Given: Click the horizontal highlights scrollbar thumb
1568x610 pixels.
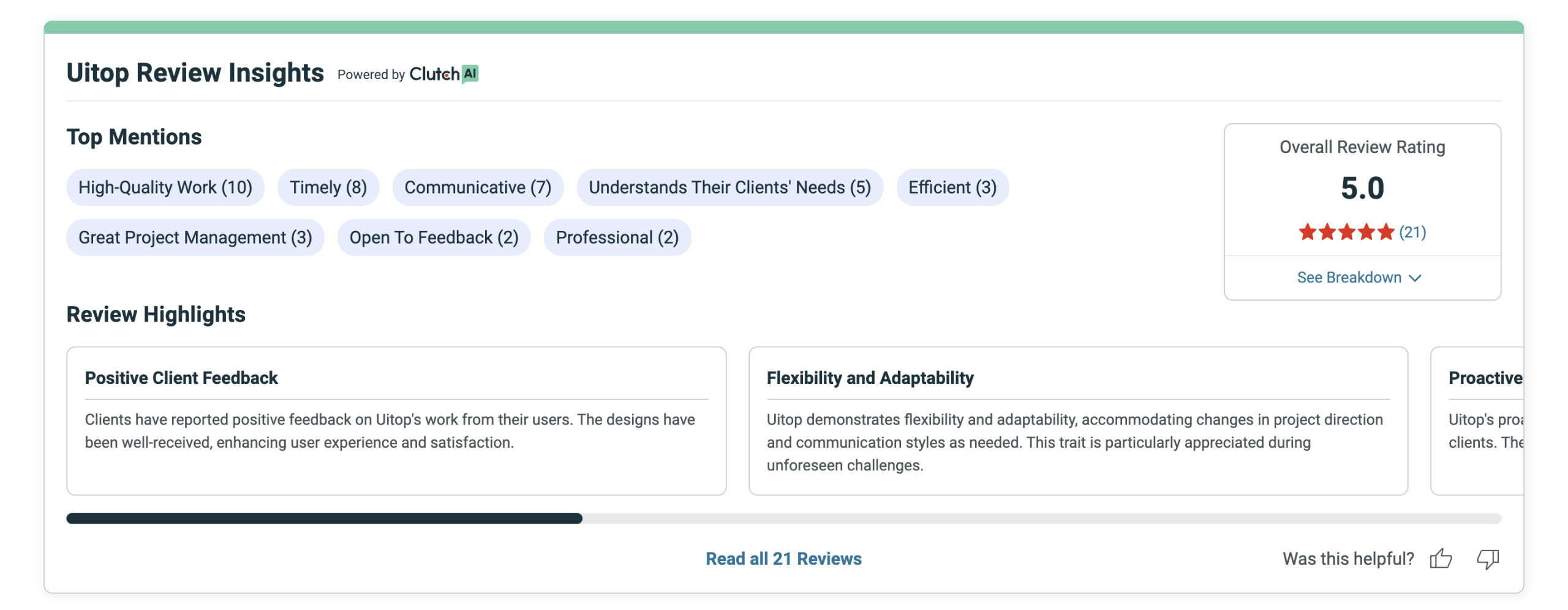Looking at the screenshot, I should pos(324,519).
